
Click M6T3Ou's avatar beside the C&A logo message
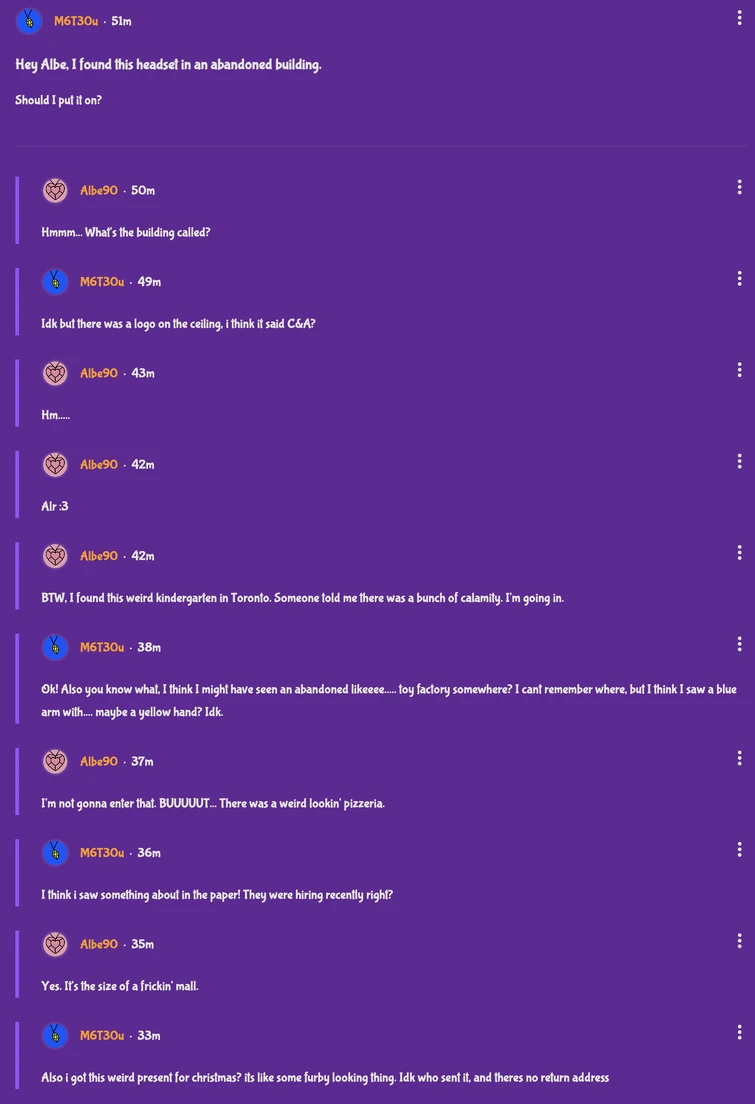[55, 281]
